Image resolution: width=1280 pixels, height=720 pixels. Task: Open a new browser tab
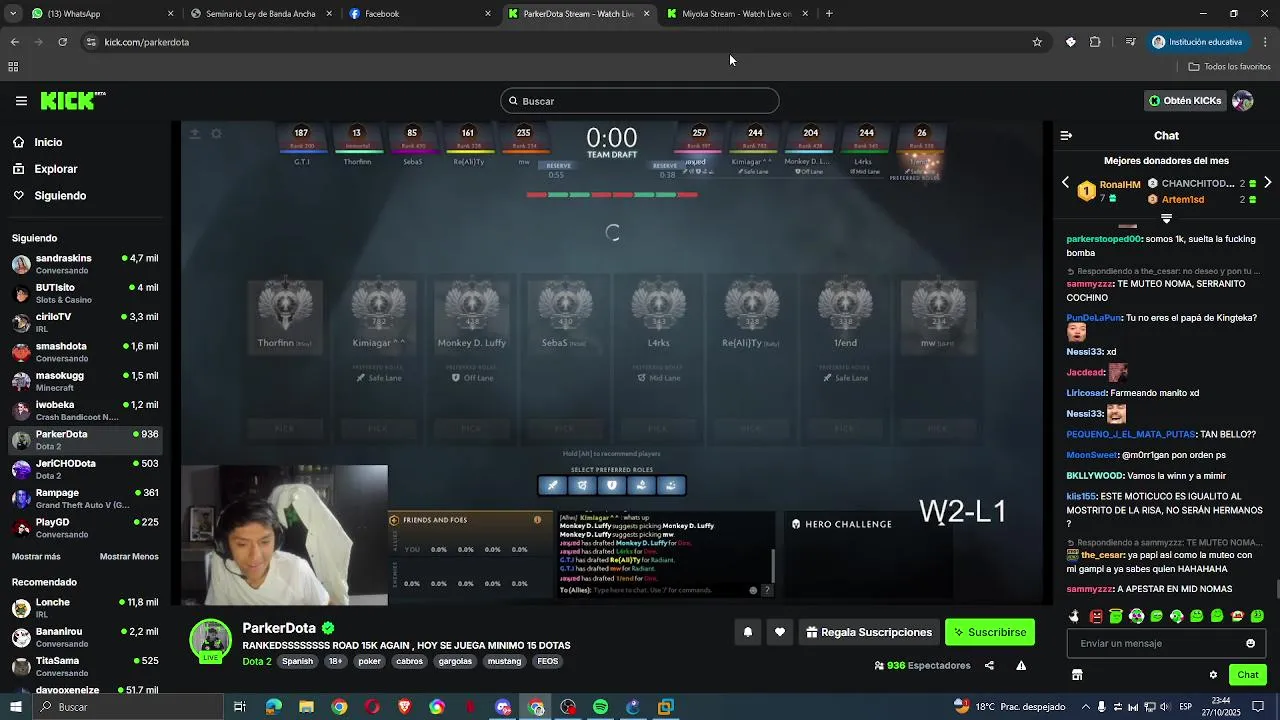click(829, 14)
